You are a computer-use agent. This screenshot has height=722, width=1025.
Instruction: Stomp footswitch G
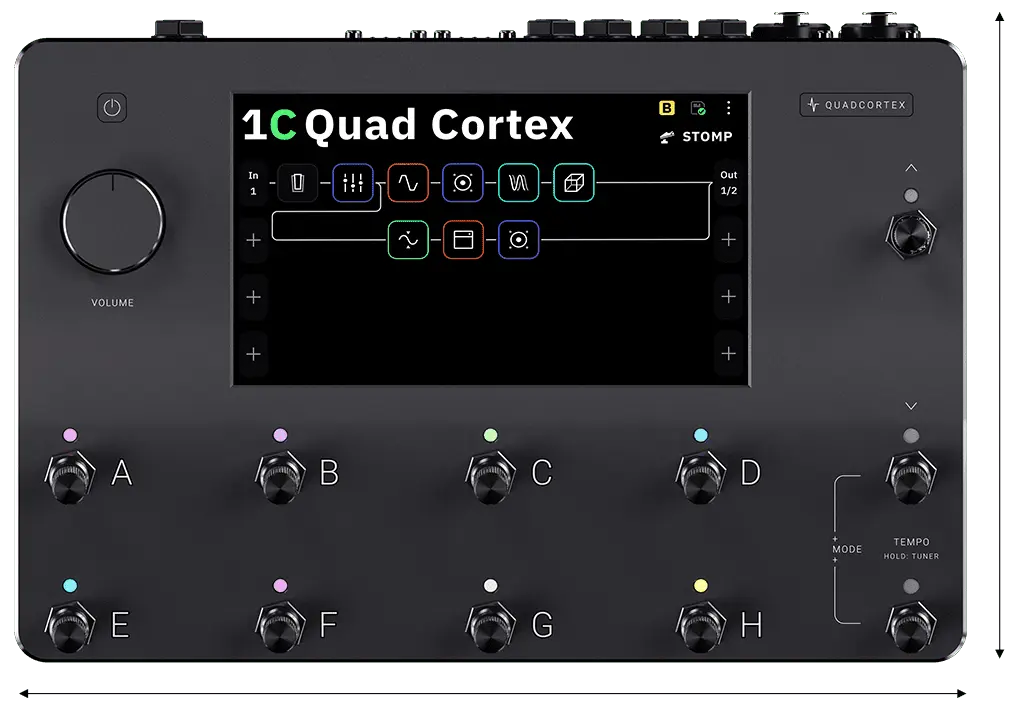(x=491, y=628)
